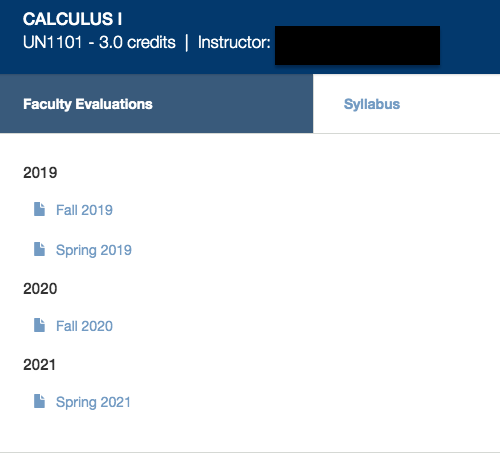The image size is (500, 460).
Task: Click the blacked-out instructor name box
Action: click(x=357, y=45)
